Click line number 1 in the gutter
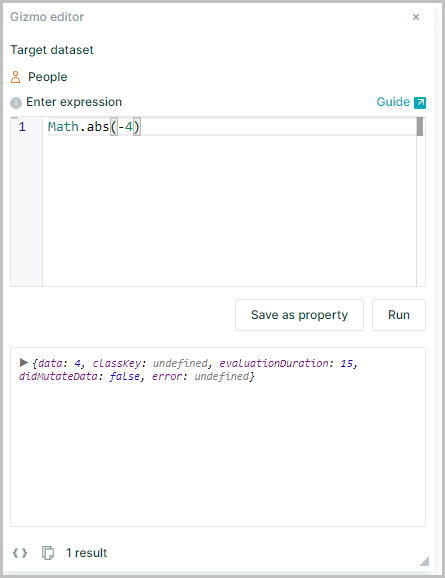 point(22,127)
